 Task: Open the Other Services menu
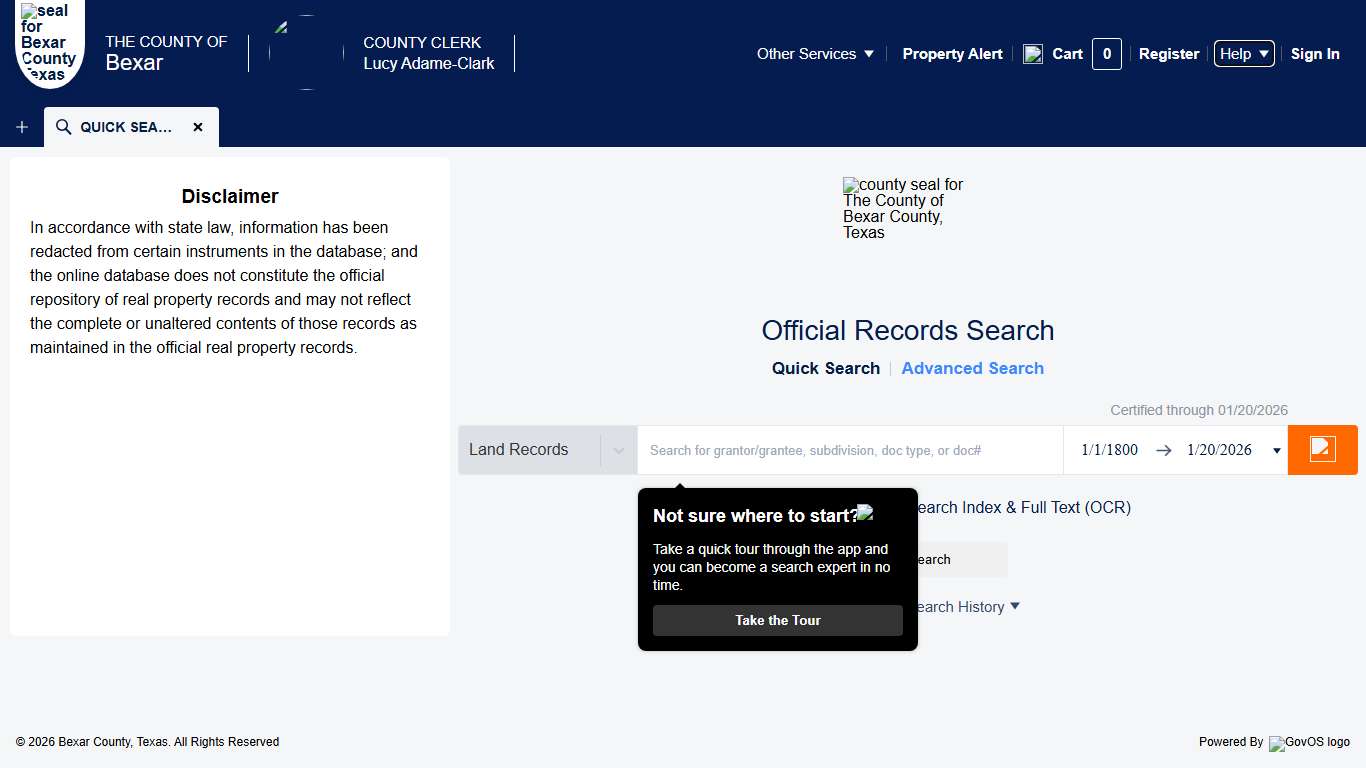coord(815,54)
